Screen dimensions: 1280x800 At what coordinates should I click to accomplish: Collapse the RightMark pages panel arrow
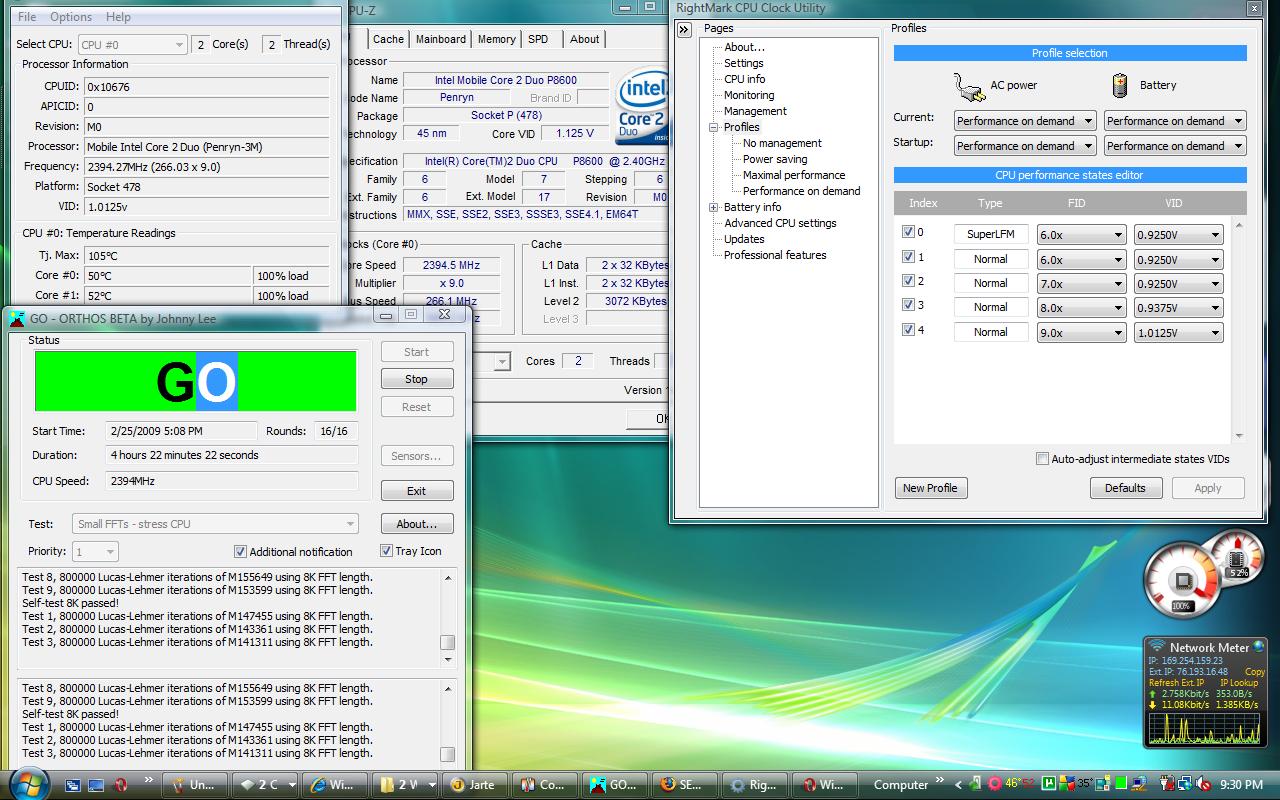pos(684,30)
